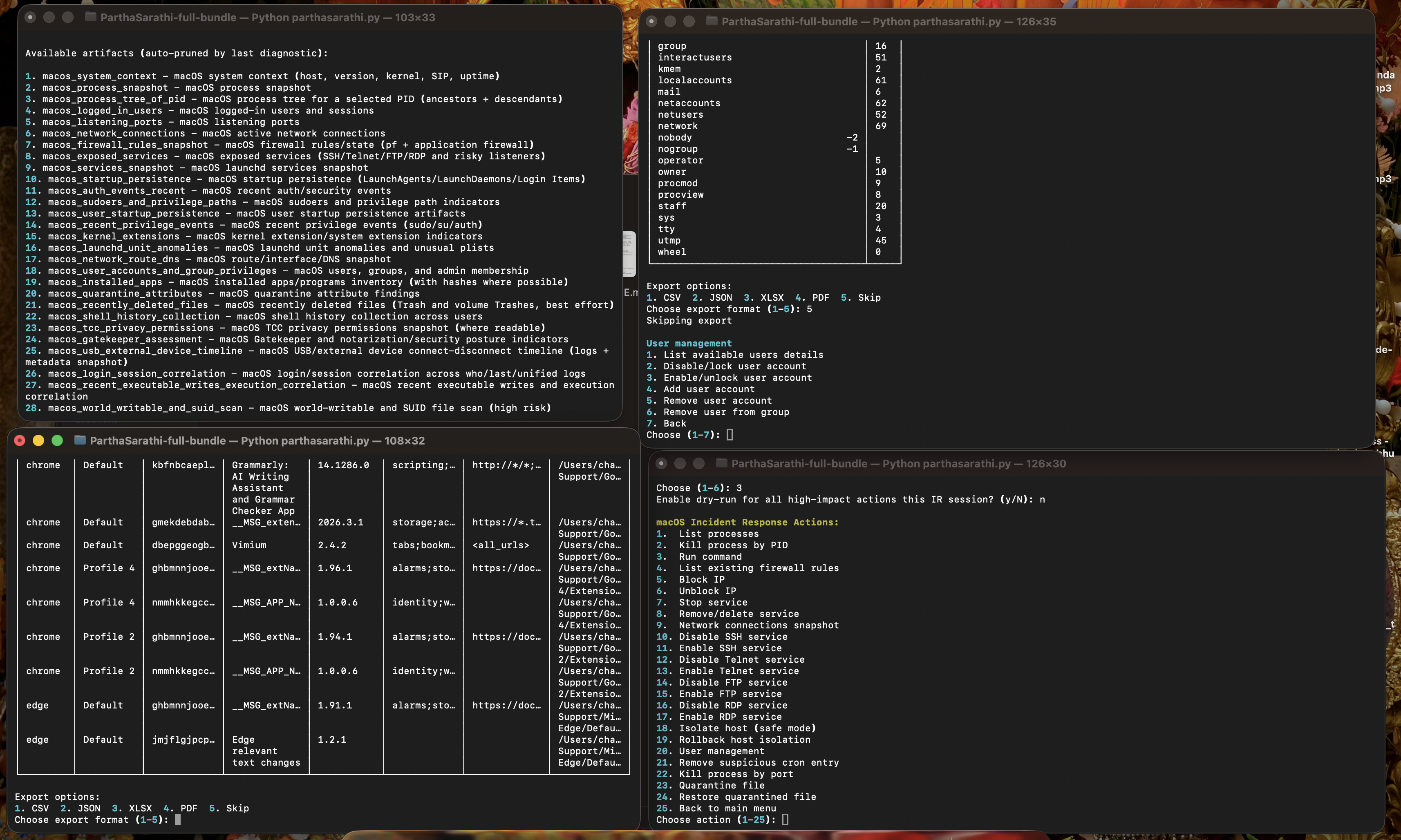1401x840 pixels.
Task: Click the 'Disable/lock user account' option
Action: (726, 366)
